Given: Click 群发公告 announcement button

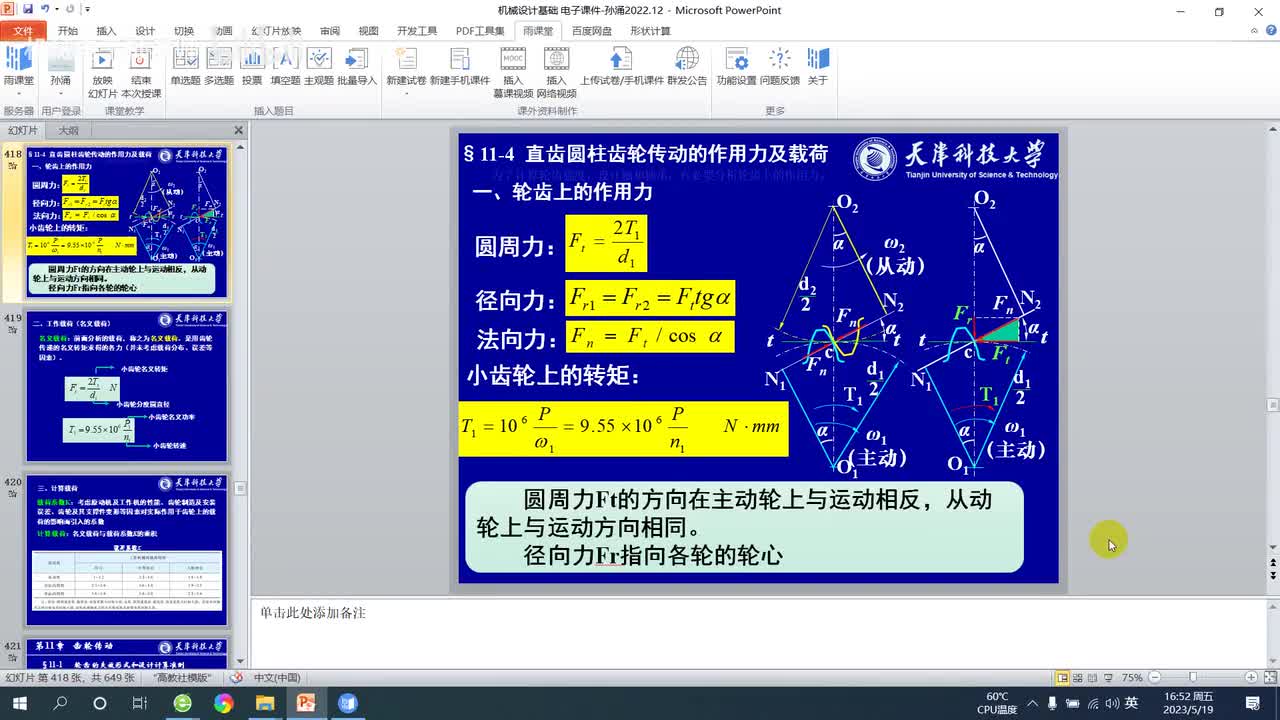Looking at the screenshot, I should coord(687,67).
